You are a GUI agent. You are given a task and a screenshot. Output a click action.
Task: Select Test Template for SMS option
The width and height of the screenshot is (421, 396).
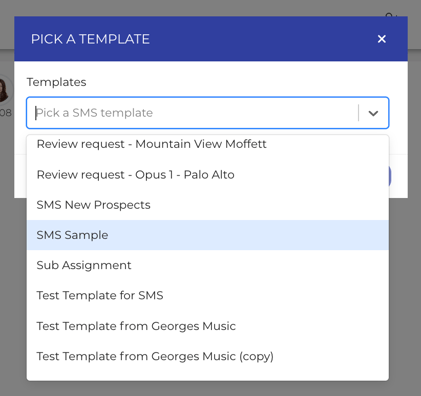click(x=208, y=295)
